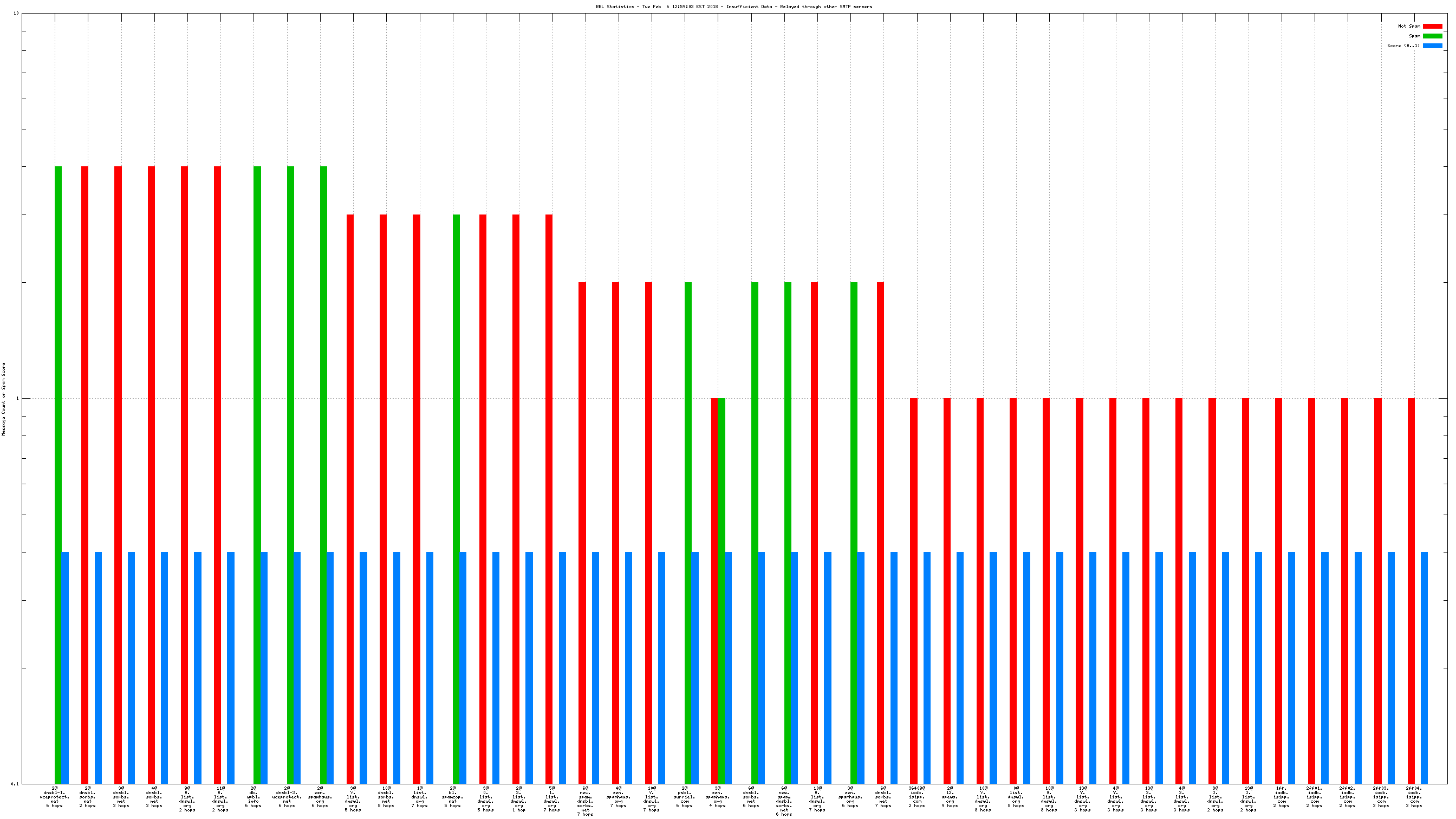Click the green Spam legend swatch

(x=1432, y=36)
